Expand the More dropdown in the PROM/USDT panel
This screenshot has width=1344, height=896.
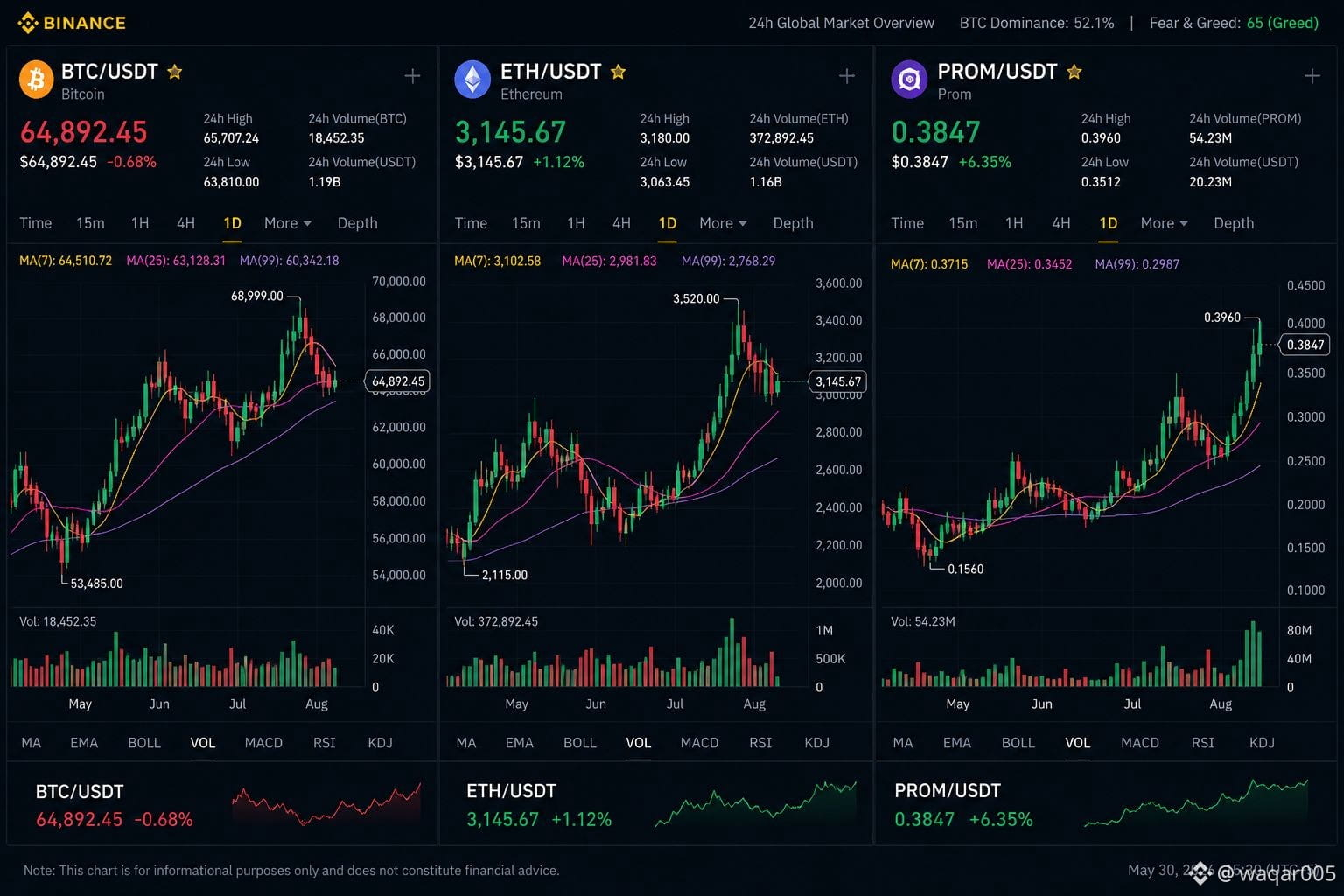pos(1164,223)
